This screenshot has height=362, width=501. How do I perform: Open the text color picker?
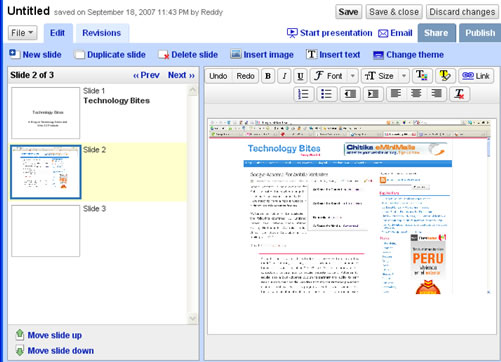[422, 76]
